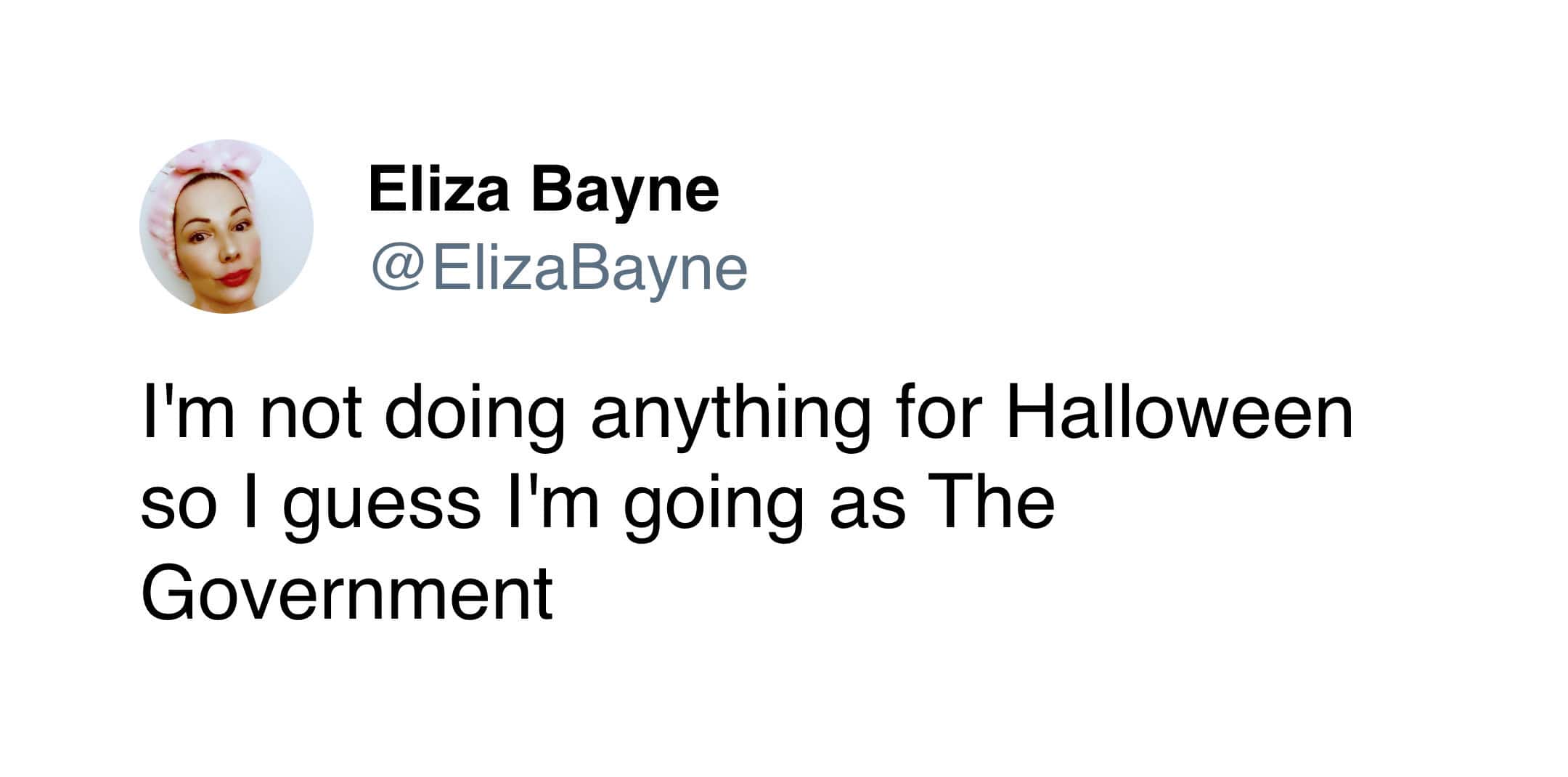Click the word going in second line
Image resolution: width=1568 pixels, height=777 pixels.
tap(714, 505)
